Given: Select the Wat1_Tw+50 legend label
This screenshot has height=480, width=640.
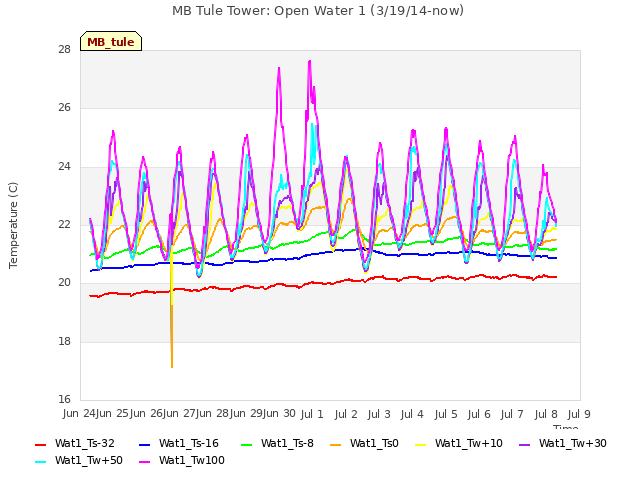Looking at the screenshot, I should [89, 461].
